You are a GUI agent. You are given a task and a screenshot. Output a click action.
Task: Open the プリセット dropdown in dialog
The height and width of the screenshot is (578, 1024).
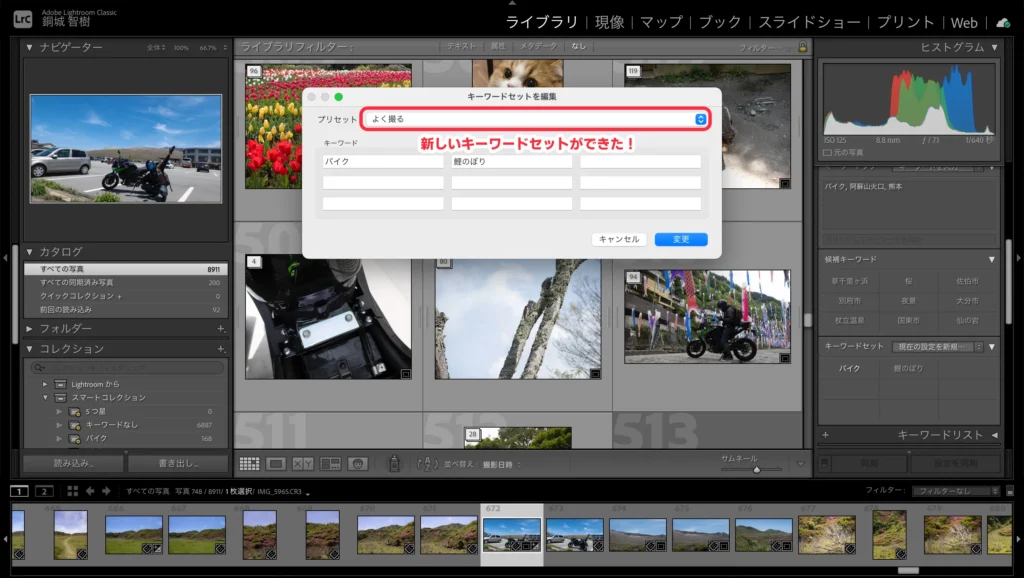click(x=534, y=119)
